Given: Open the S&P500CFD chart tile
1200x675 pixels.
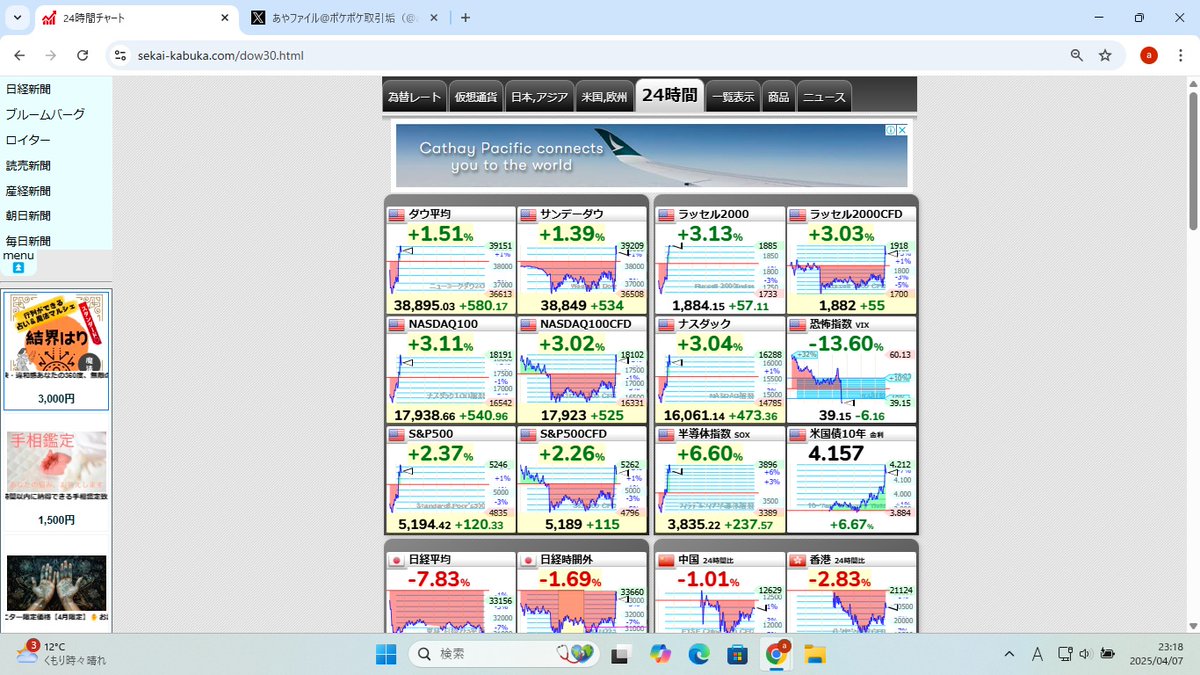Looking at the screenshot, I should pos(583,480).
